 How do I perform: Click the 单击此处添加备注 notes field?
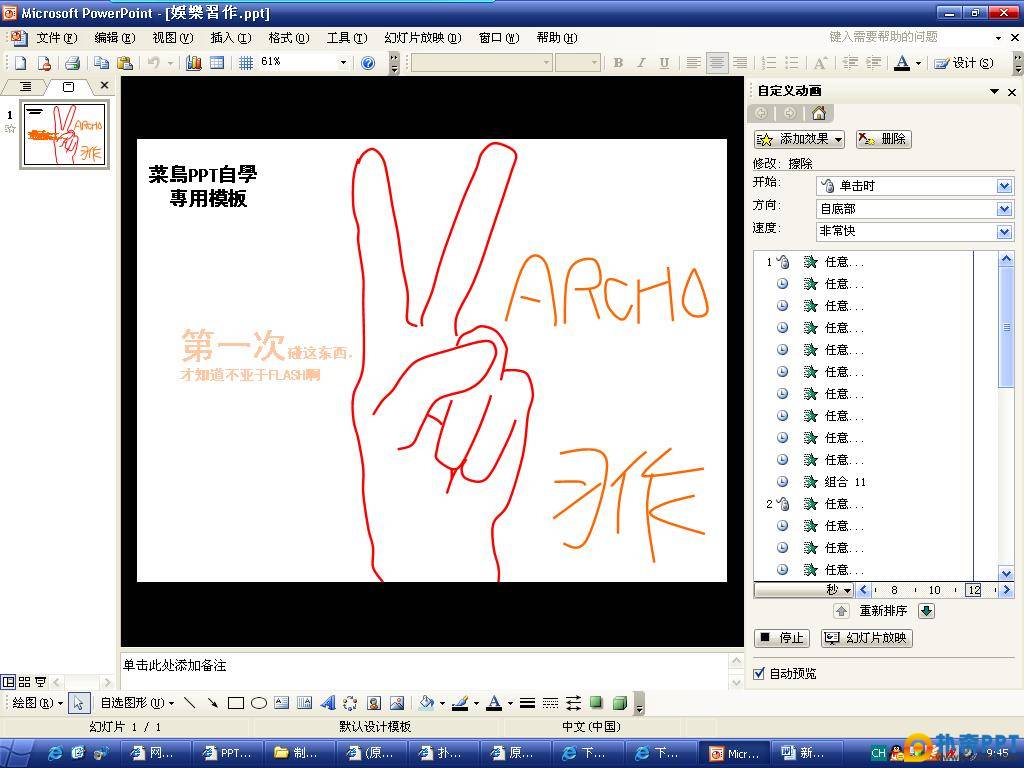424,670
